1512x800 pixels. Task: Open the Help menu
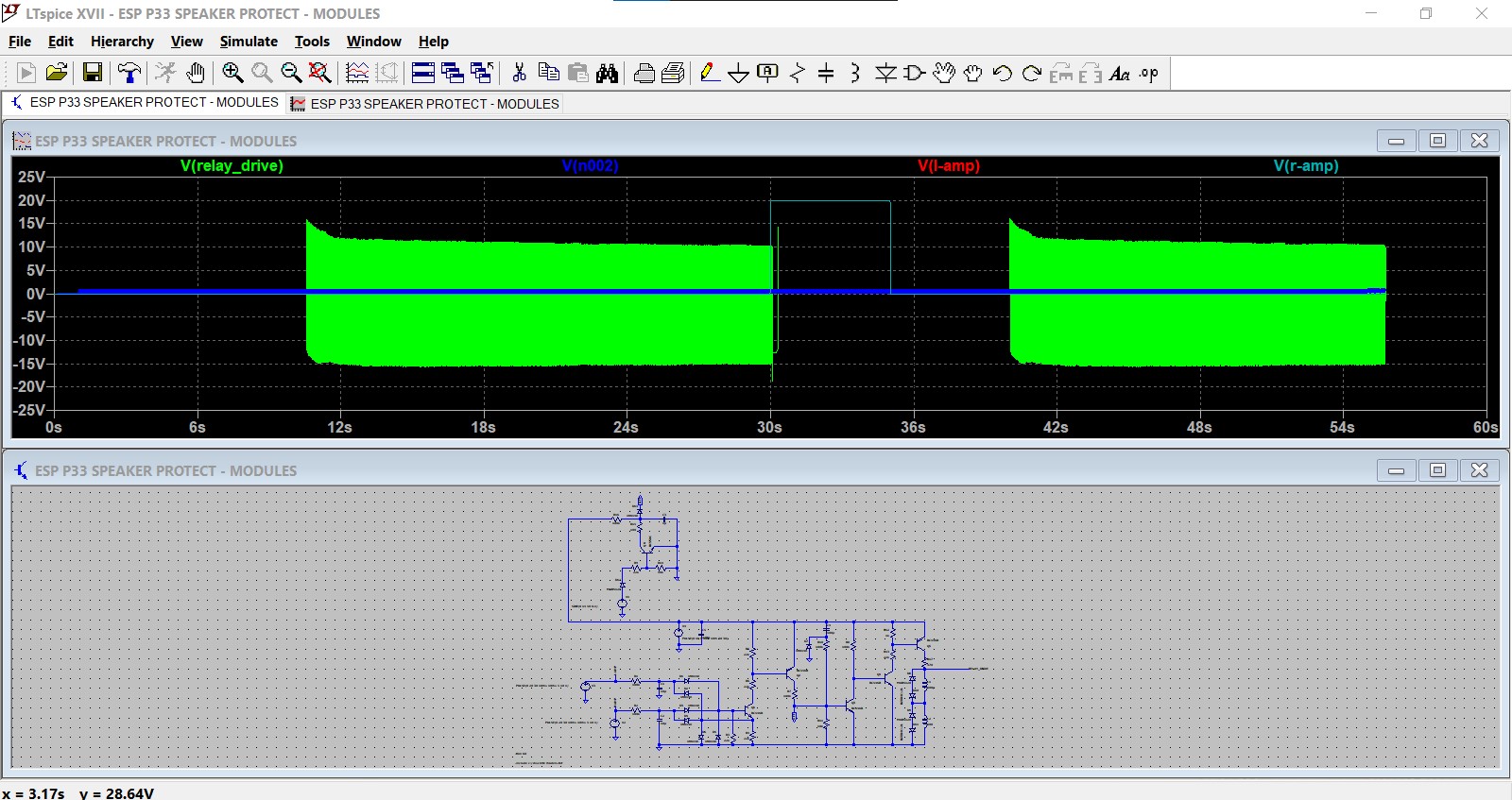coord(434,42)
